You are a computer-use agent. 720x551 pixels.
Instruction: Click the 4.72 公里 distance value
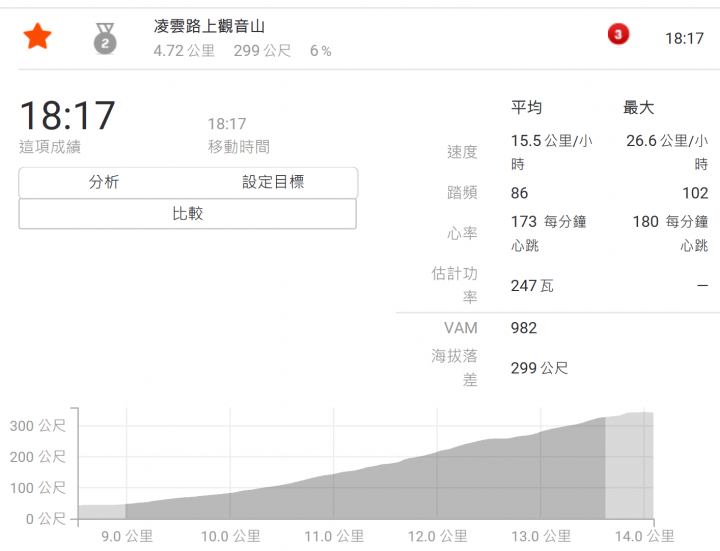click(x=184, y=51)
